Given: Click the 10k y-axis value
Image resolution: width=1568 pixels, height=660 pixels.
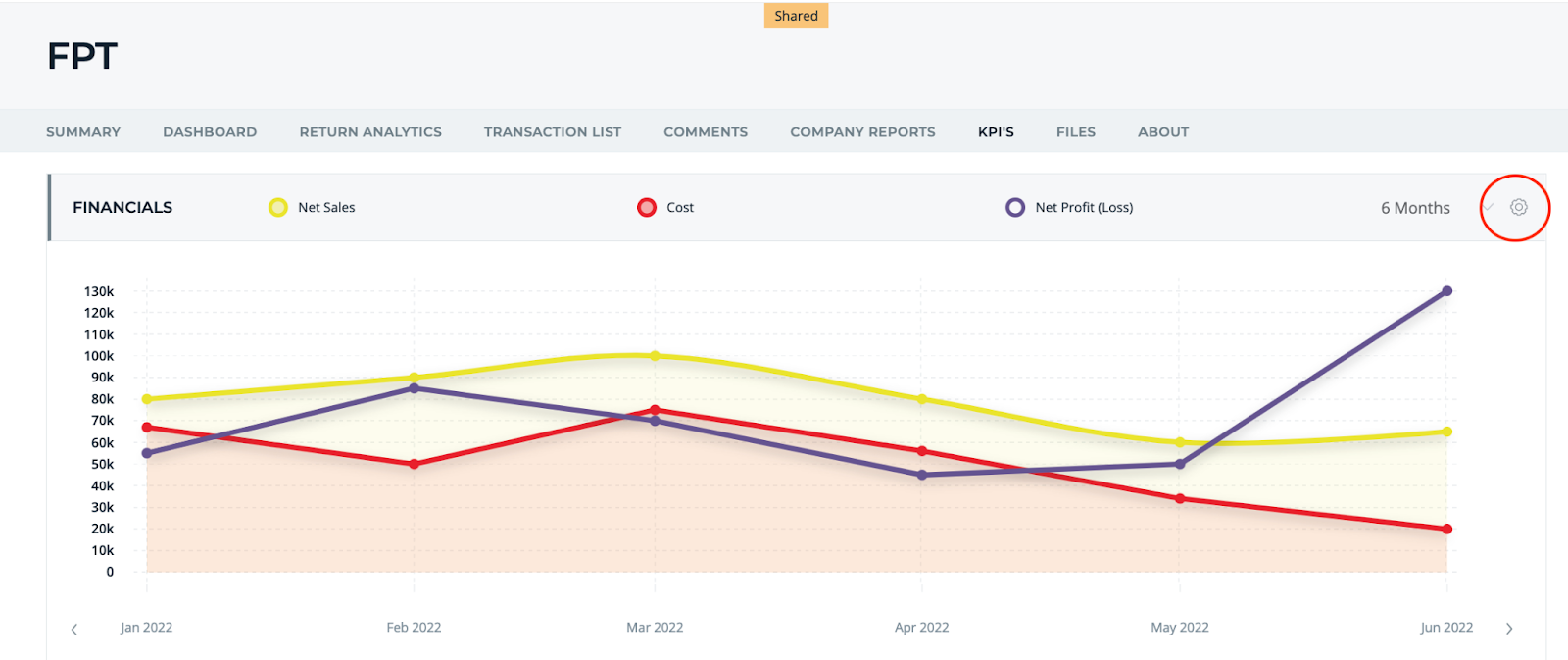Looking at the screenshot, I should (103, 550).
